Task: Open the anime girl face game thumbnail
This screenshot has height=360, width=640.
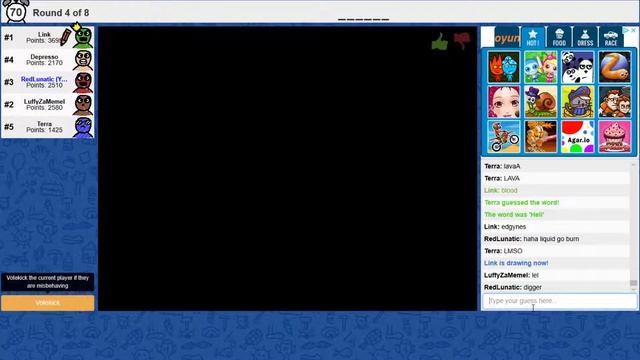Action: click(x=504, y=102)
